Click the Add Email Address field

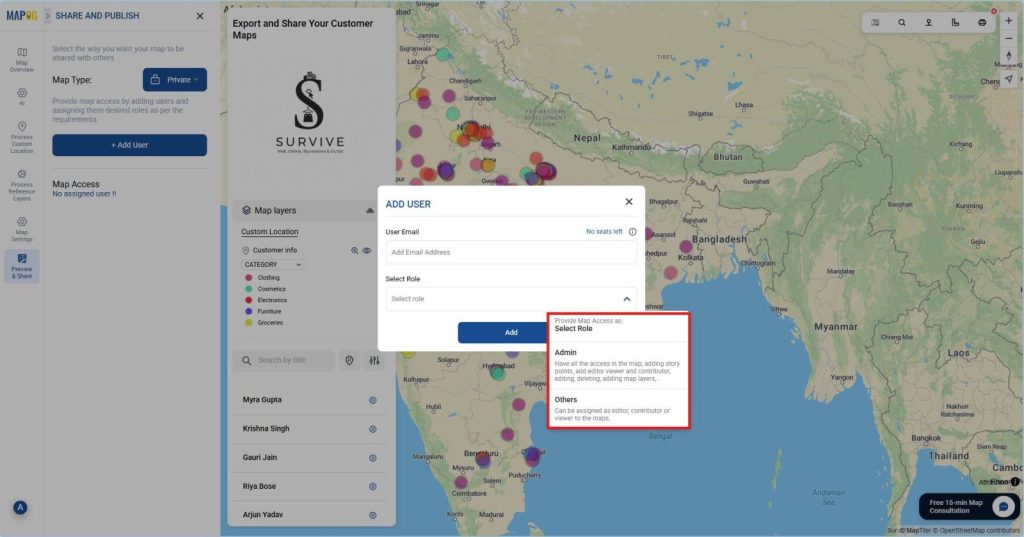pos(511,252)
